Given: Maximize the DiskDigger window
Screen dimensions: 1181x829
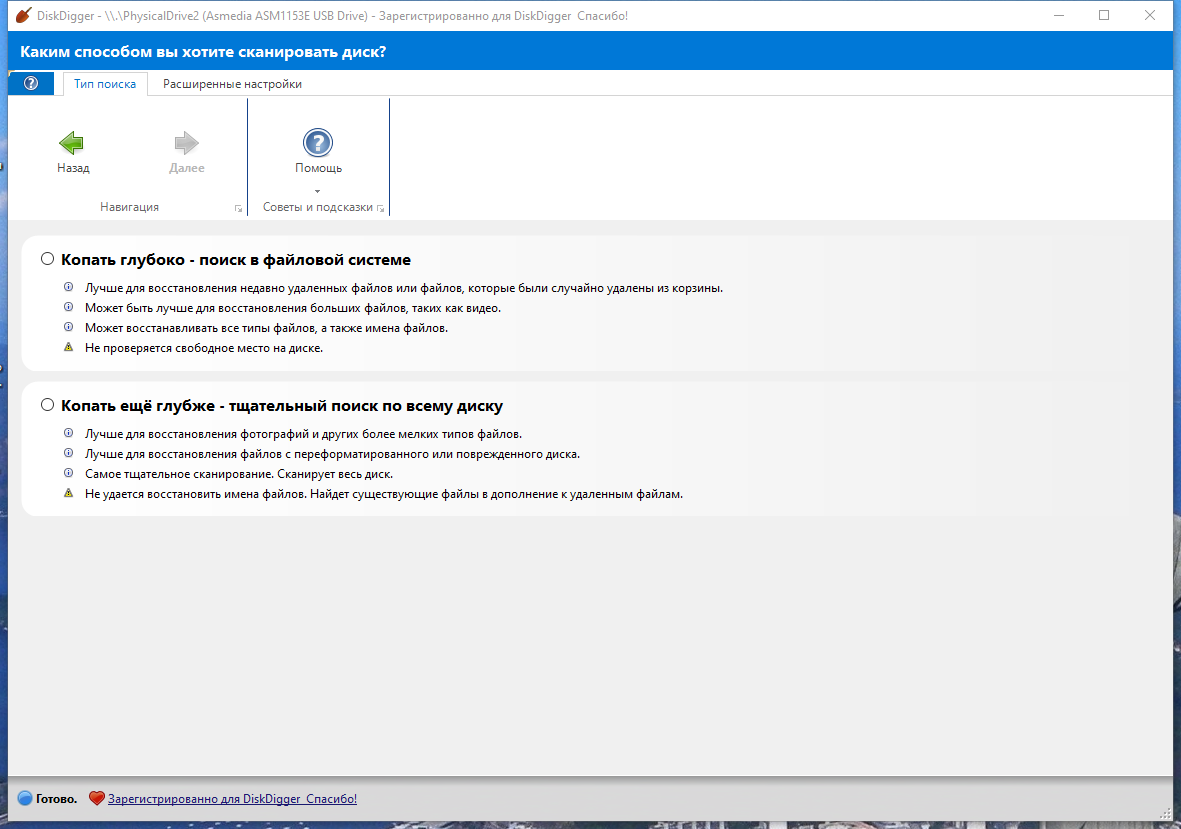Looking at the screenshot, I should (x=1104, y=15).
